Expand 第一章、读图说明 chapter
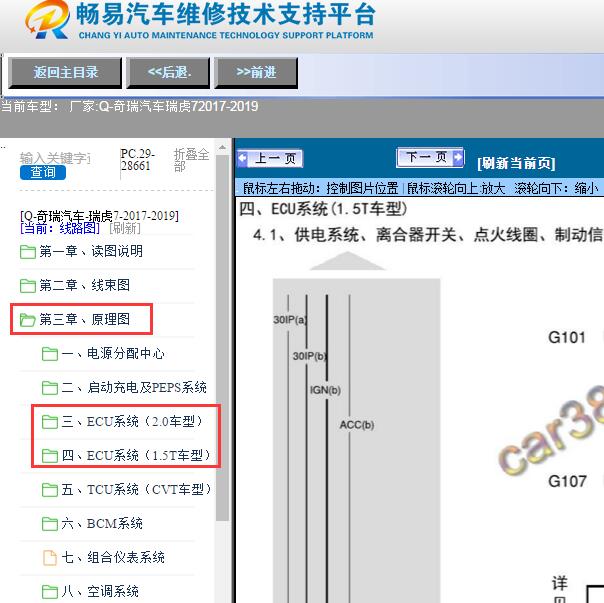The image size is (604, 603). click(91, 252)
